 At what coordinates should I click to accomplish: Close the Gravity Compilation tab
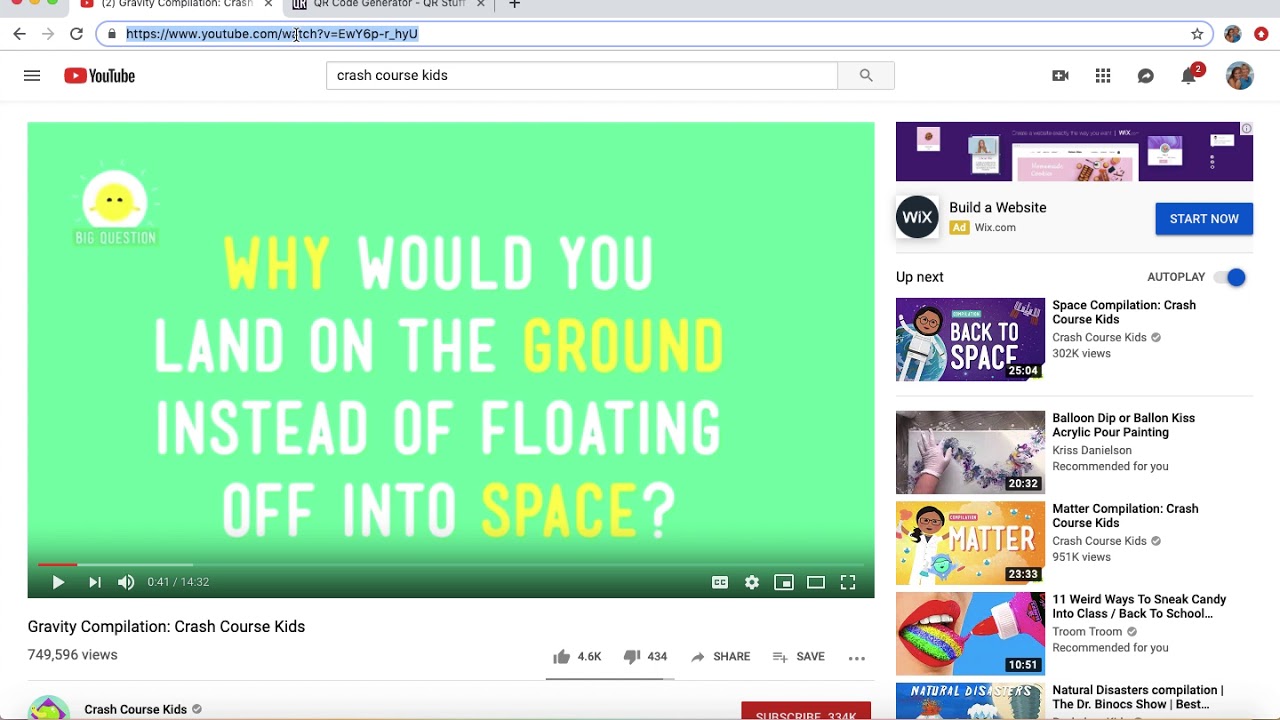point(268,5)
